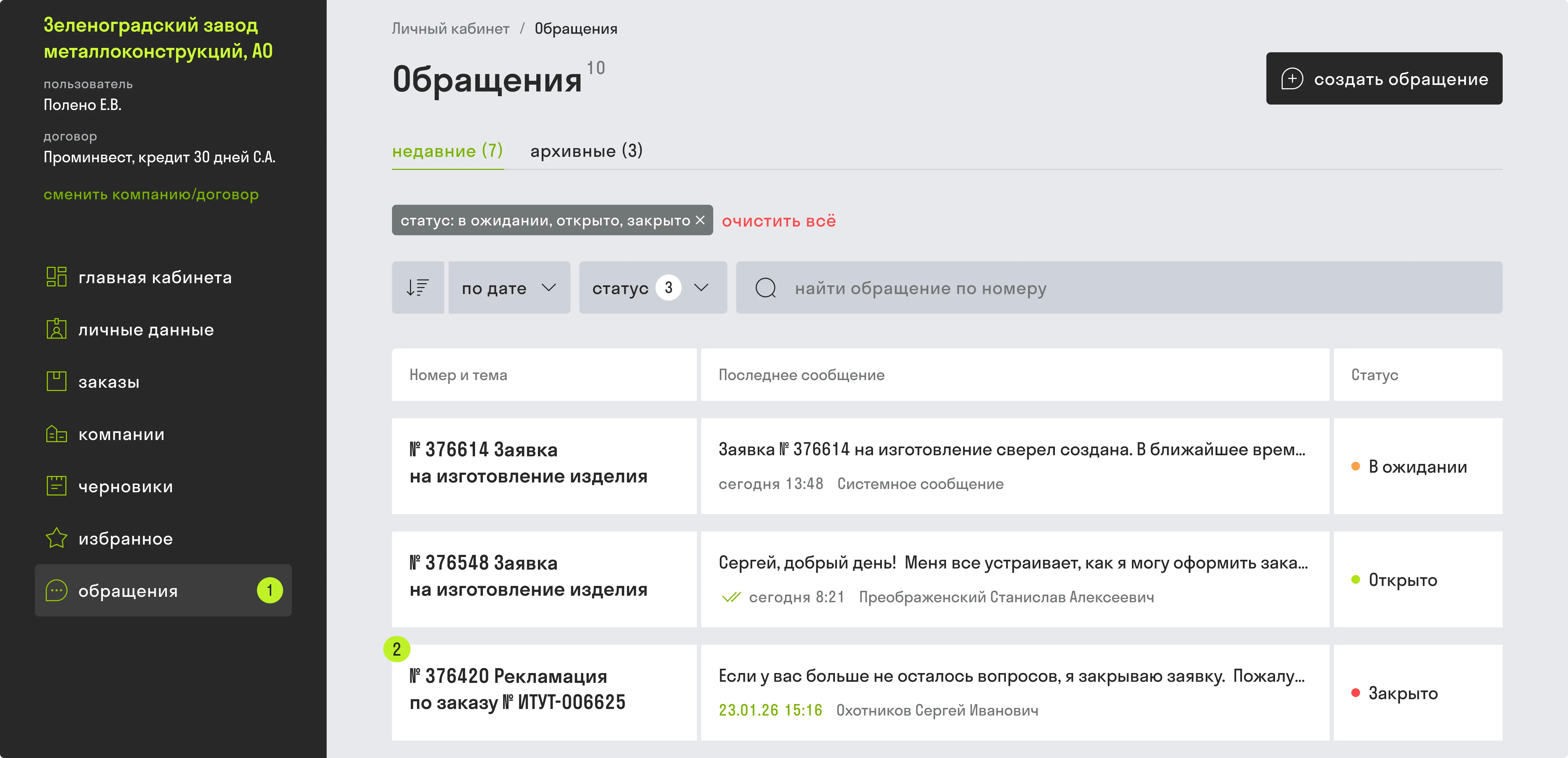
Task: Click user name Полено Е.В.
Action: coord(82,105)
